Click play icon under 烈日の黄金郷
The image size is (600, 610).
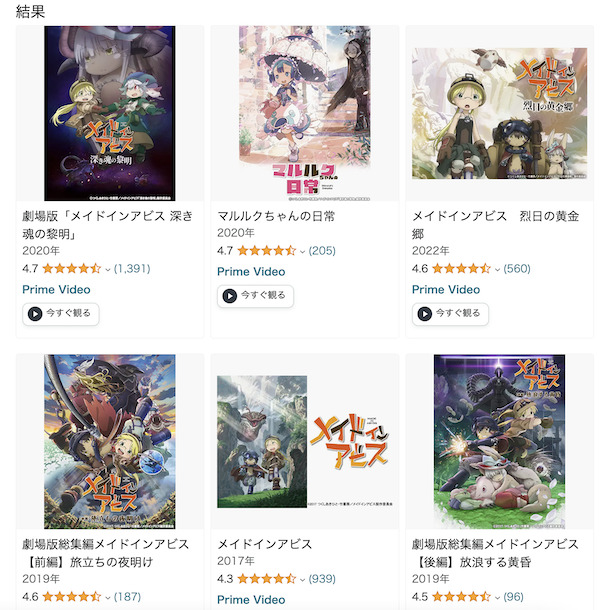tap(425, 314)
